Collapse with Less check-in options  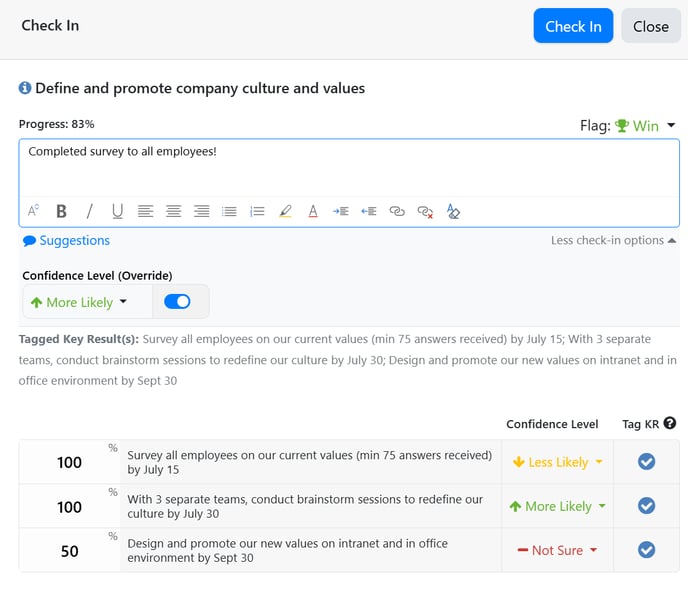click(613, 240)
